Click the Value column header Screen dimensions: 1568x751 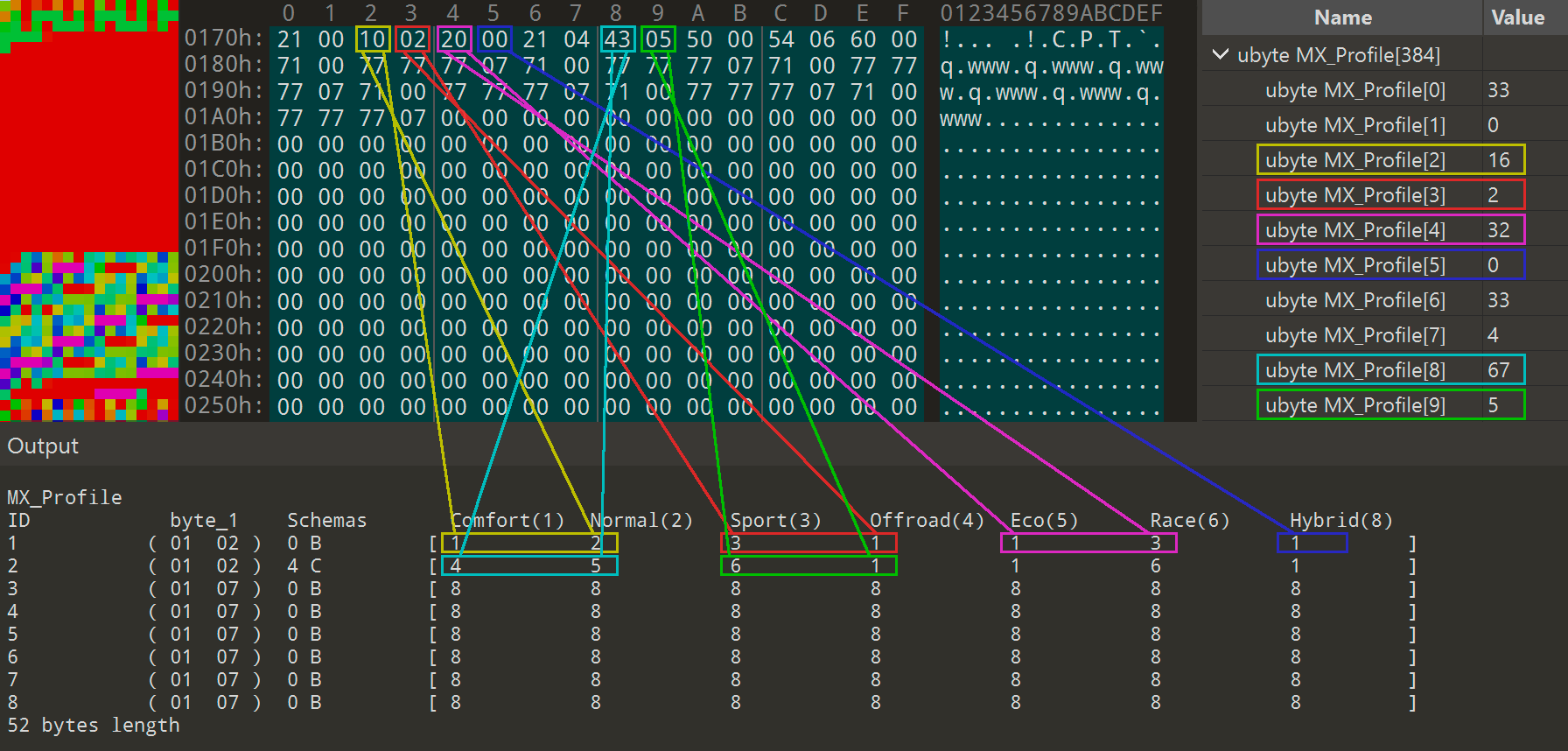pos(1517,18)
